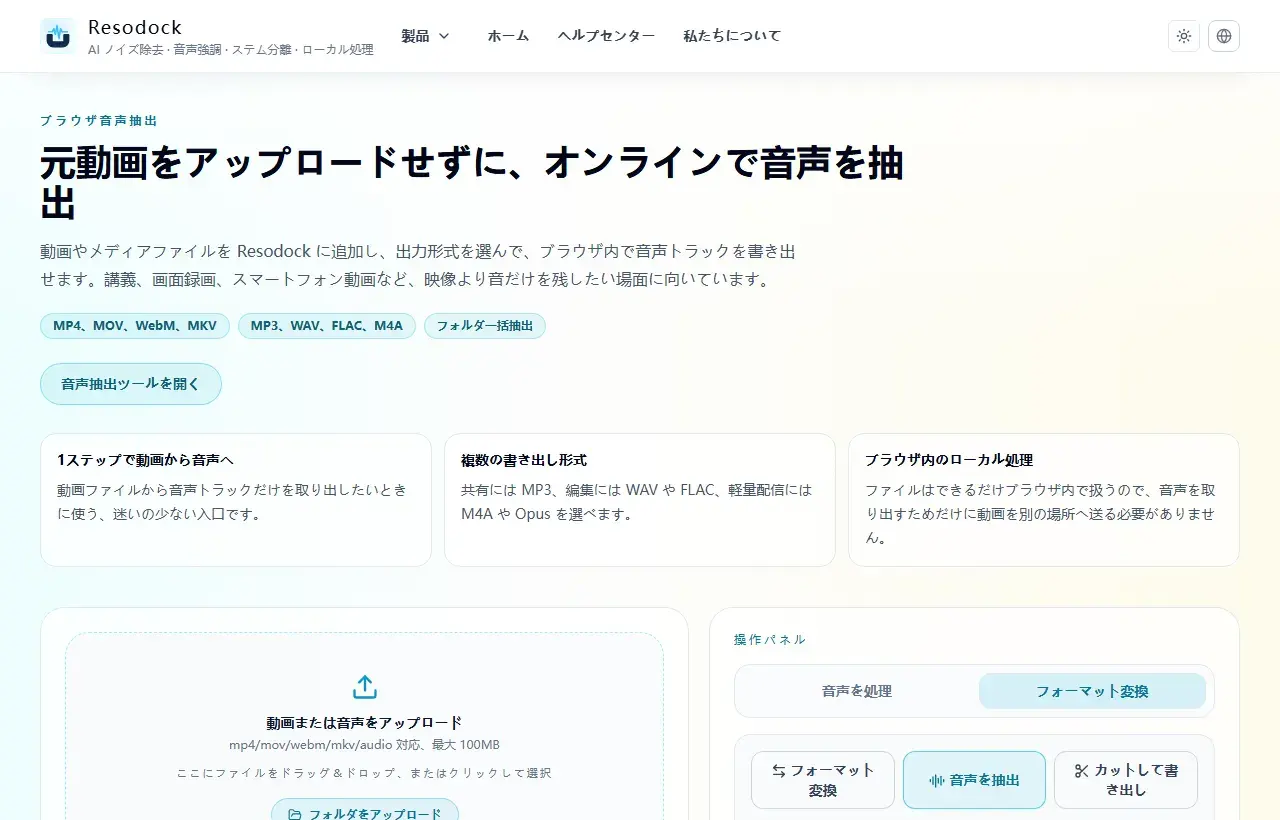Viewport: 1280px width, 820px height.
Task: Click the Resodock brand name
Action: point(135,27)
